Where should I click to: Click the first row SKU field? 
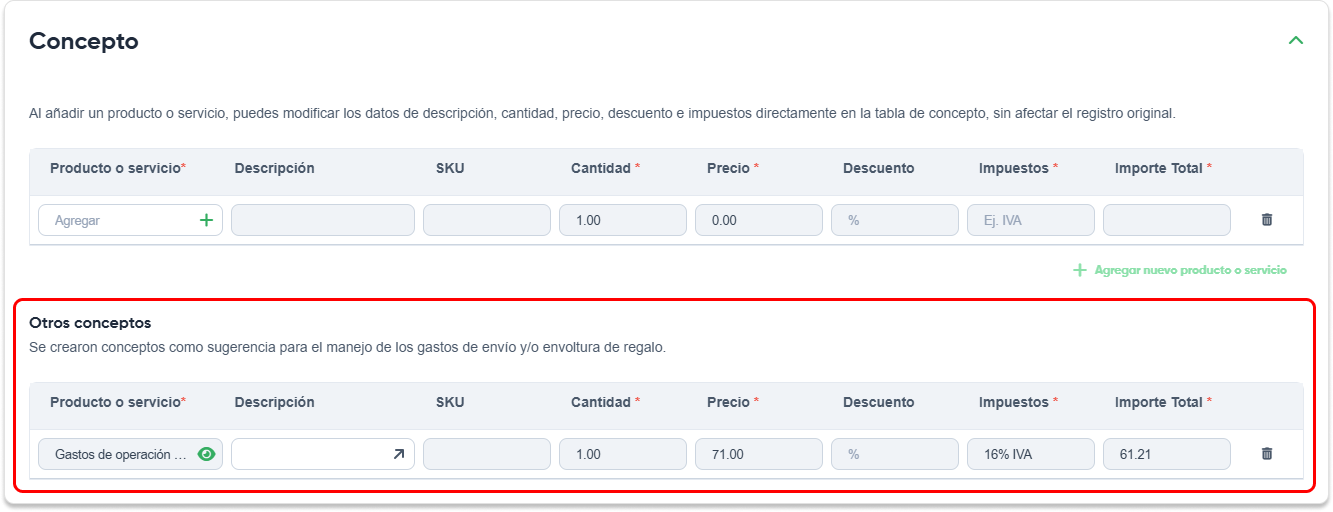tap(487, 220)
